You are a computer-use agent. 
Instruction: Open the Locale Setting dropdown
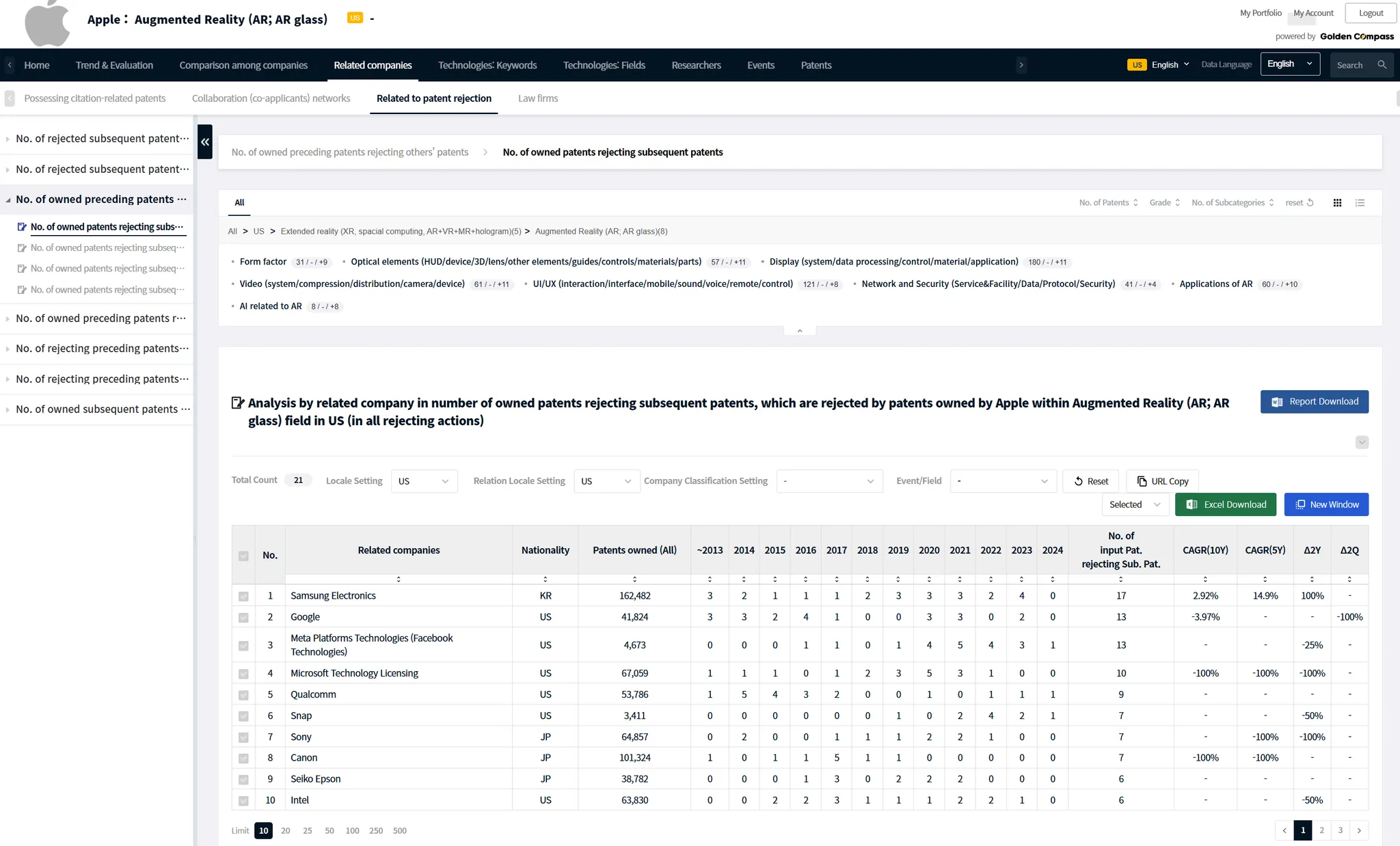pos(424,481)
